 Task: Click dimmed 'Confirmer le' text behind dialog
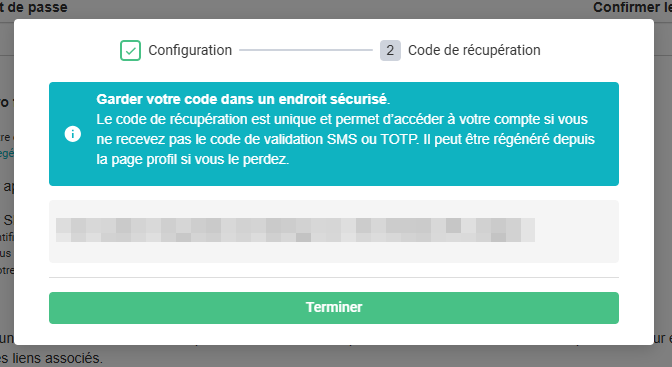pos(632,7)
